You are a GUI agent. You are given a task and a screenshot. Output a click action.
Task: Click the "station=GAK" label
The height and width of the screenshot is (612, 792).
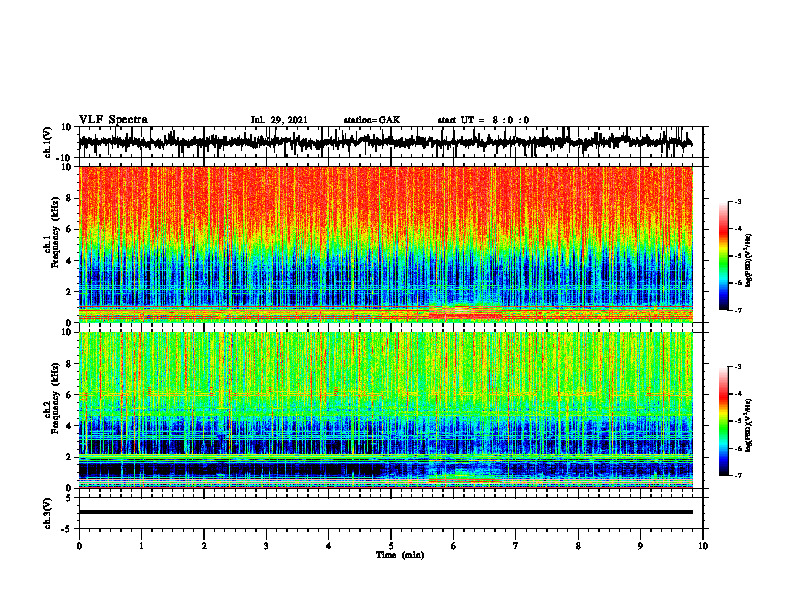point(372,120)
